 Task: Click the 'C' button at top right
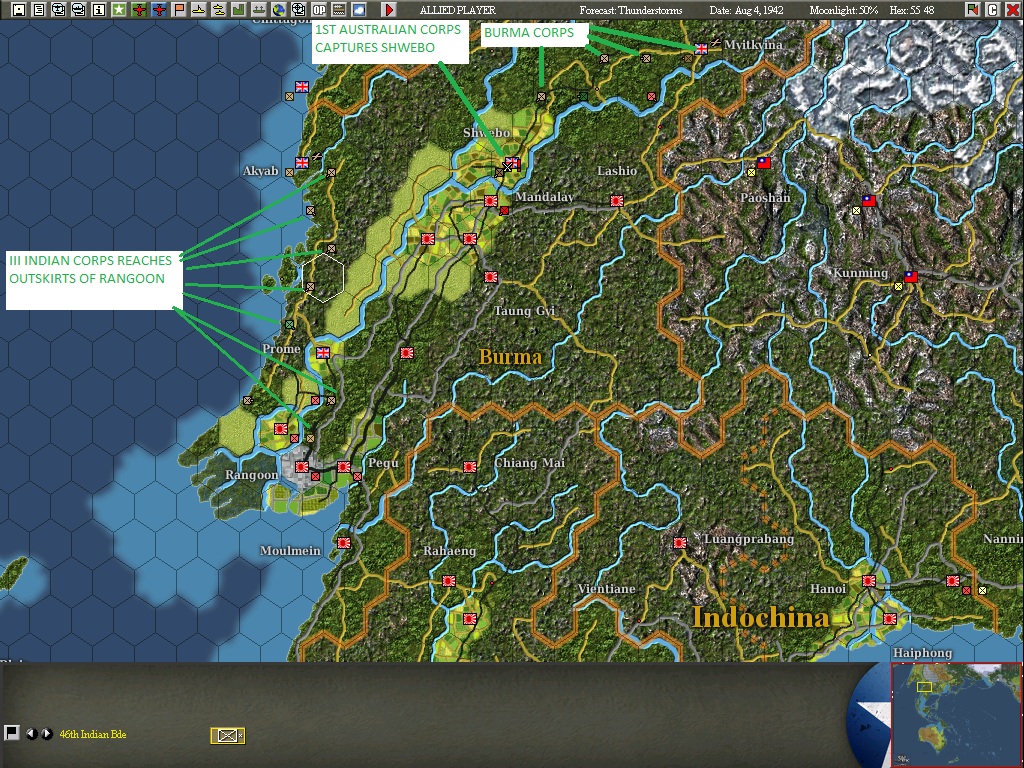(993, 9)
